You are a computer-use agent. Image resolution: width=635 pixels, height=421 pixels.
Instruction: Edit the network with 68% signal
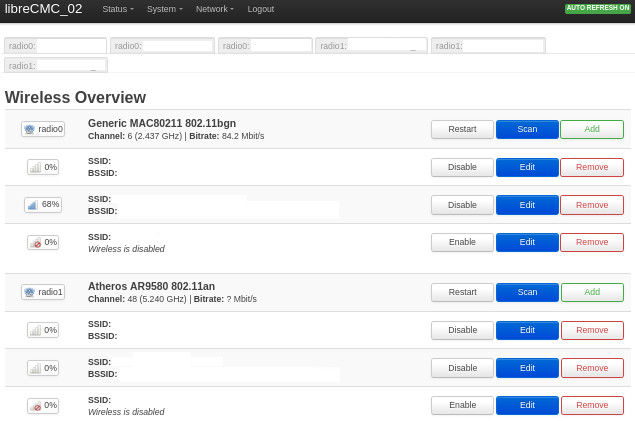coord(527,205)
